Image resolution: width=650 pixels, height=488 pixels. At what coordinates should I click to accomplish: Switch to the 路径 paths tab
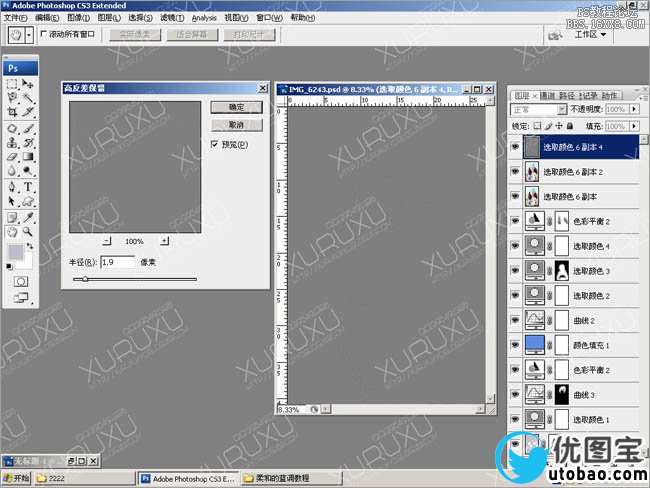pos(567,95)
